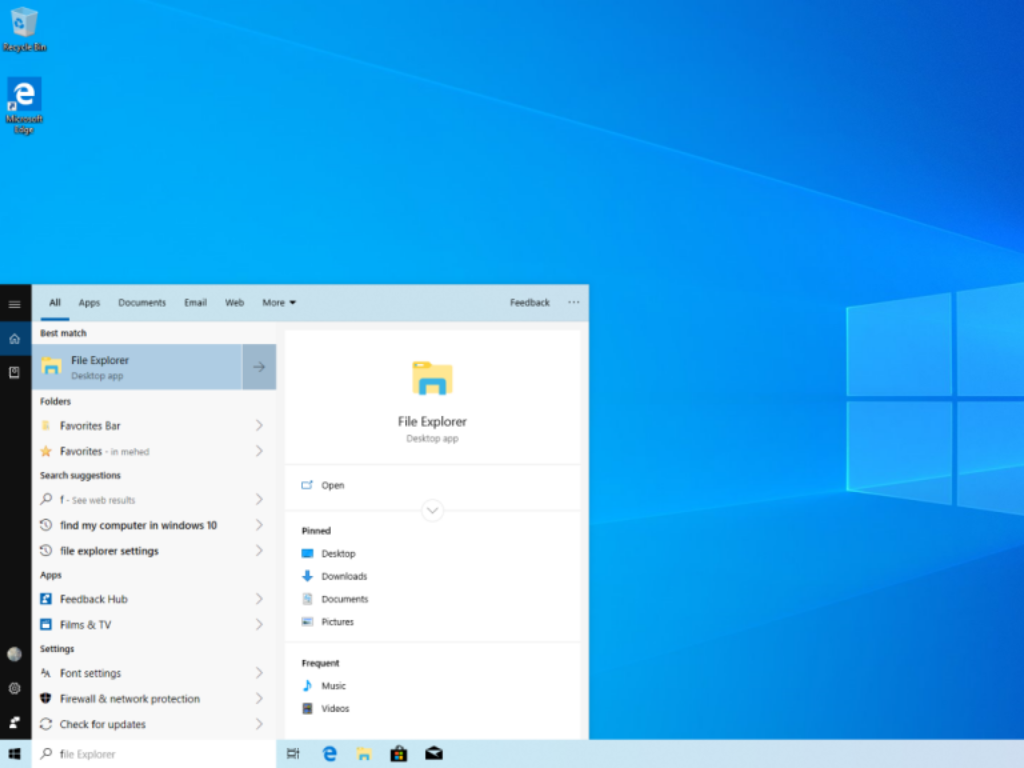Click Open under File Explorer preview

tap(332, 486)
